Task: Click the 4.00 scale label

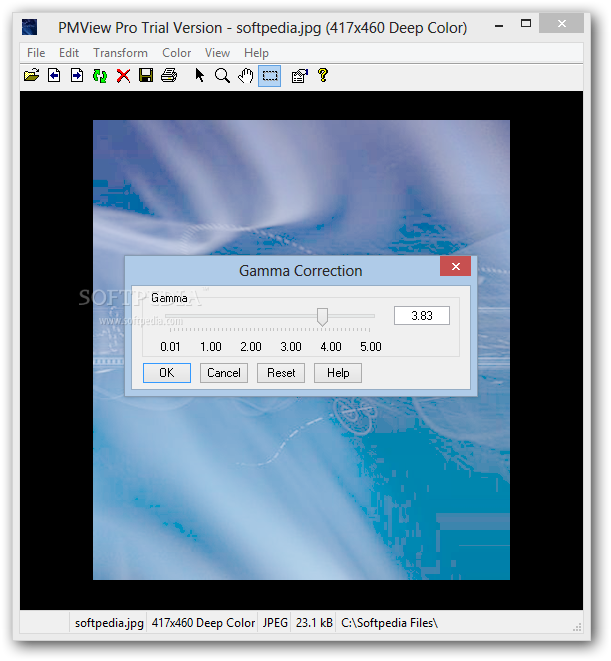Action: coord(331,347)
